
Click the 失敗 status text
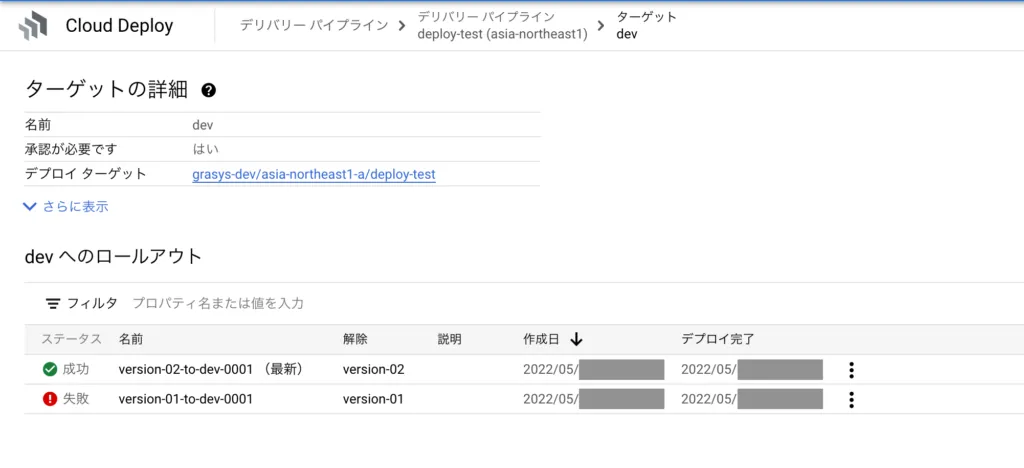(x=76, y=399)
